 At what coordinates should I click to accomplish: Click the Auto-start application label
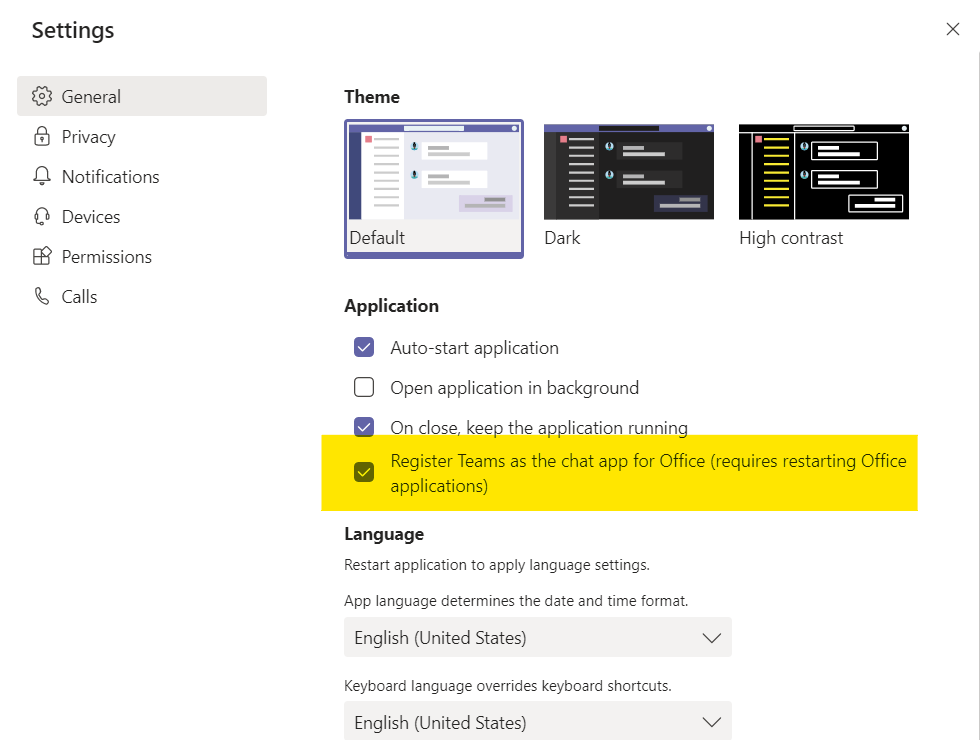click(474, 348)
